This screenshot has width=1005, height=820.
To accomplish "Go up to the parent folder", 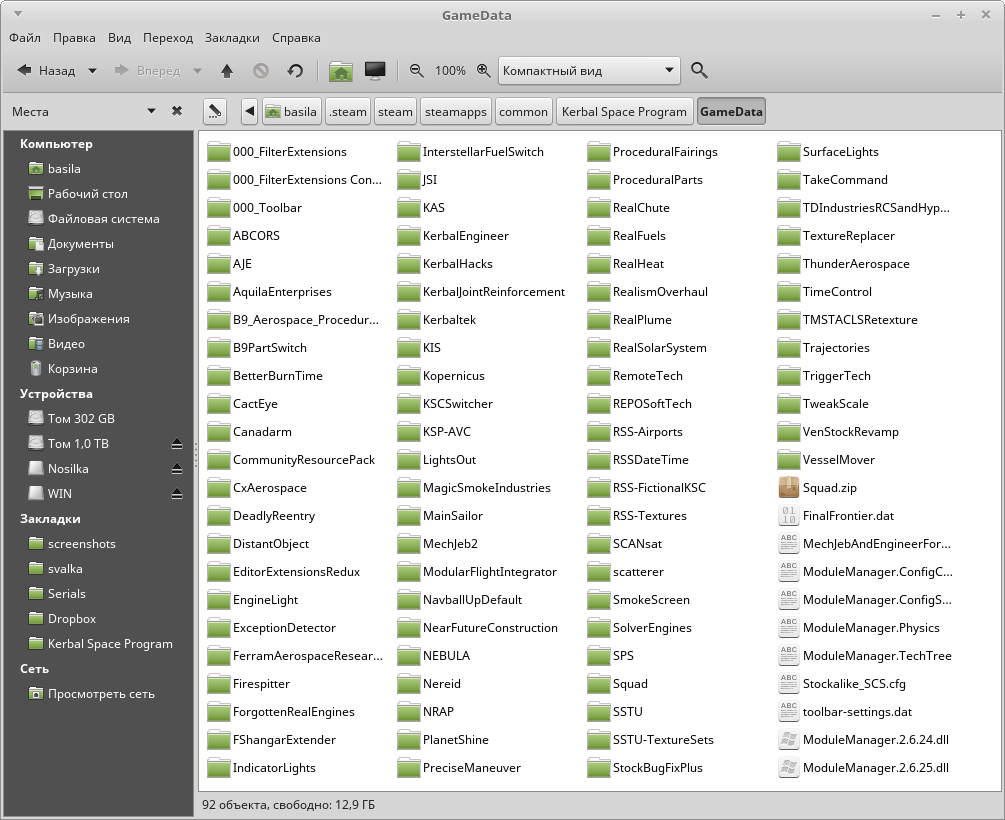I will pyautogui.click(x=227, y=71).
